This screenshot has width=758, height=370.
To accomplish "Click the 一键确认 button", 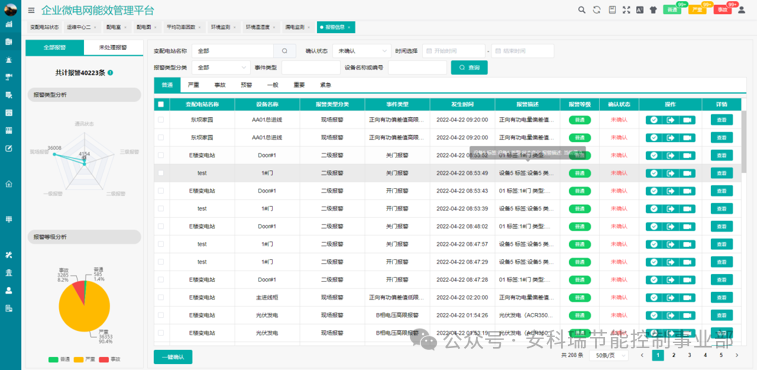I will (173, 357).
